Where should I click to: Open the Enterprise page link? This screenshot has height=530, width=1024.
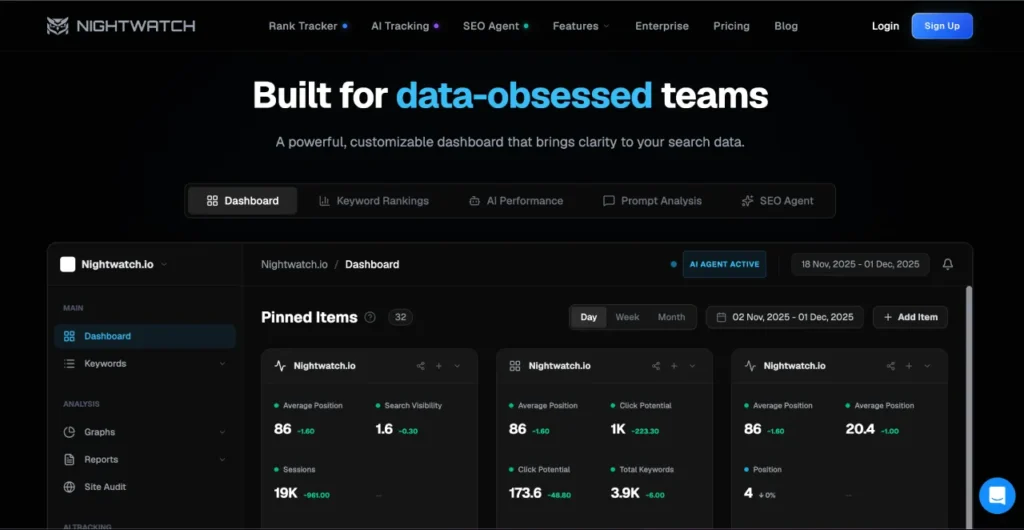(x=662, y=26)
